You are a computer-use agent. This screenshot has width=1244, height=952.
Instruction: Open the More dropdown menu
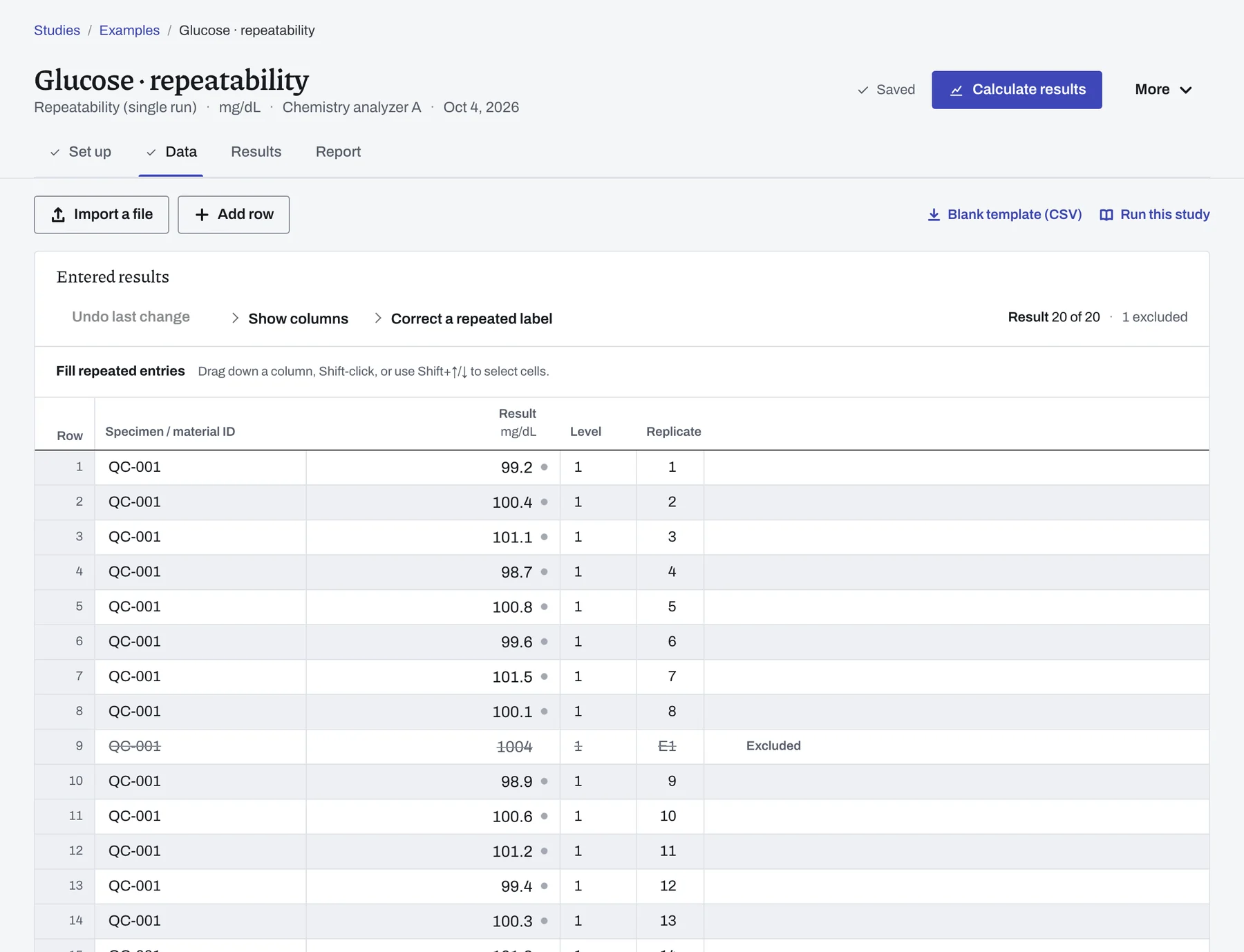pyautogui.click(x=1163, y=90)
